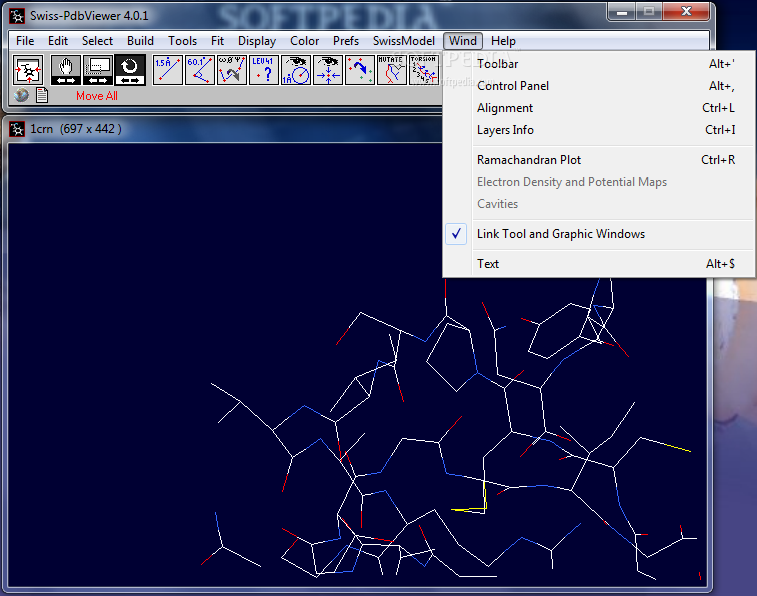Maximize the Swiss-PdbViewer window
This screenshot has height=596, width=757.
tap(649, 12)
